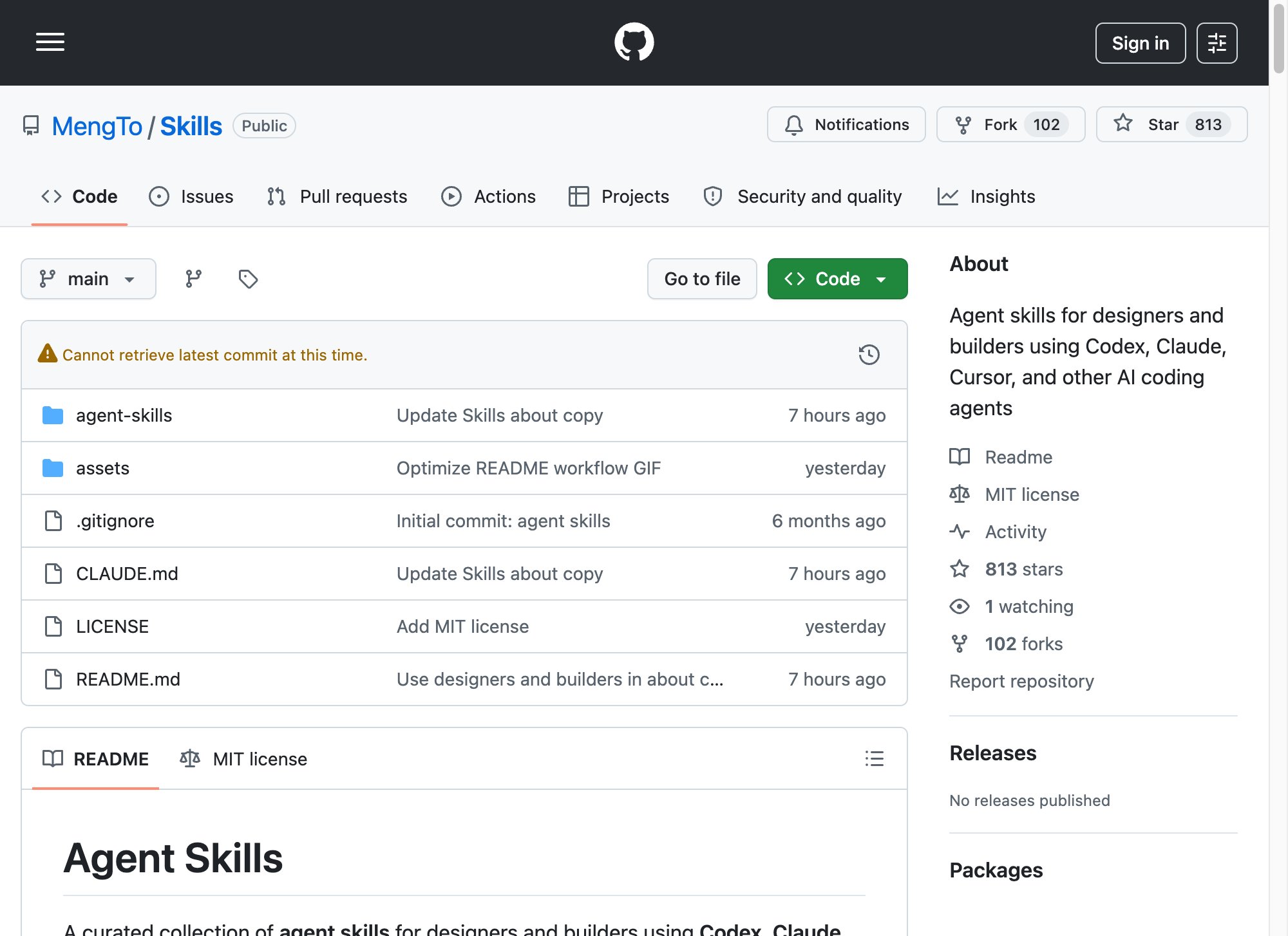Open the Actions tab

(488, 196)
